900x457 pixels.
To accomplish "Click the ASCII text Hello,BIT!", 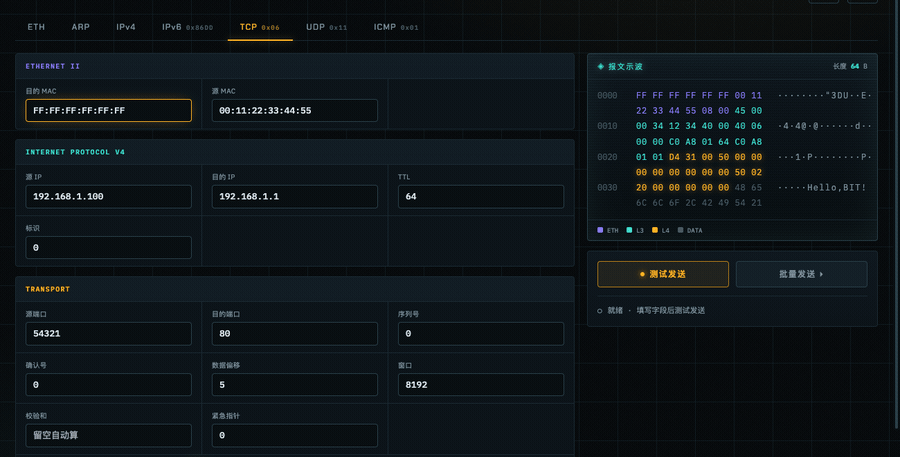I will point(837,188).
